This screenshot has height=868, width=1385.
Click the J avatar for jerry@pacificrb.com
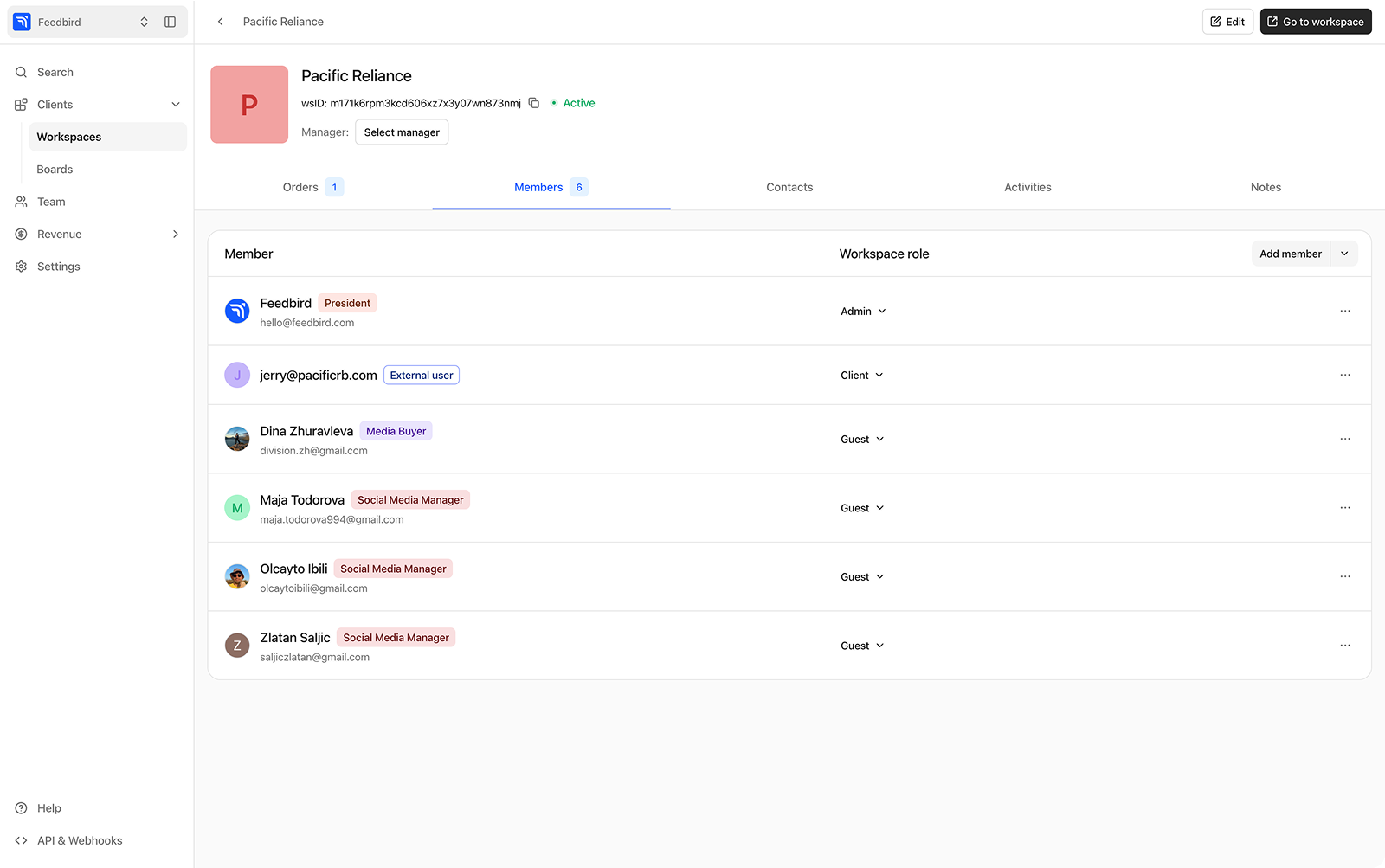coord(237,375)
